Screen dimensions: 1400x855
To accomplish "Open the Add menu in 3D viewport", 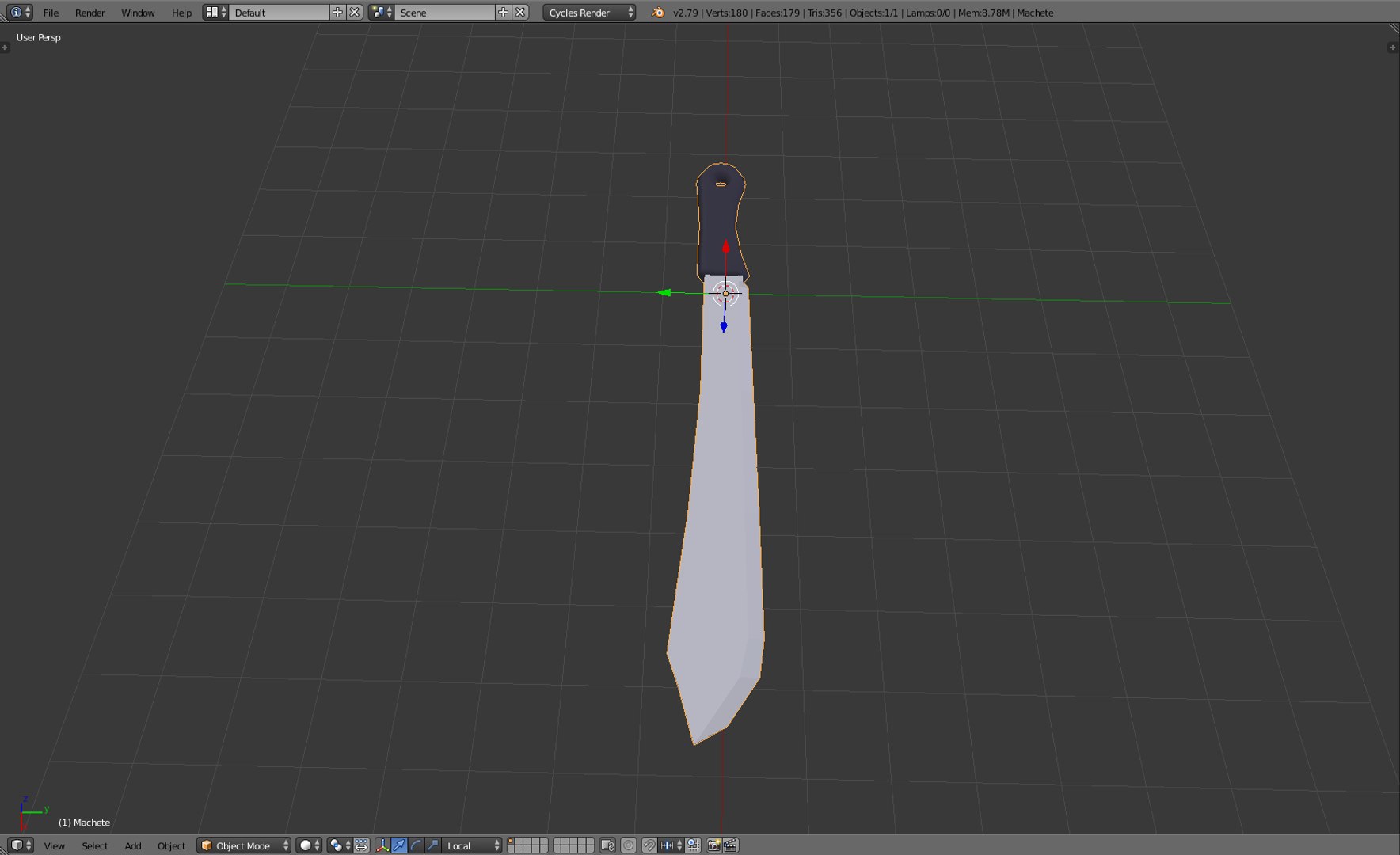I will (133, 845).
